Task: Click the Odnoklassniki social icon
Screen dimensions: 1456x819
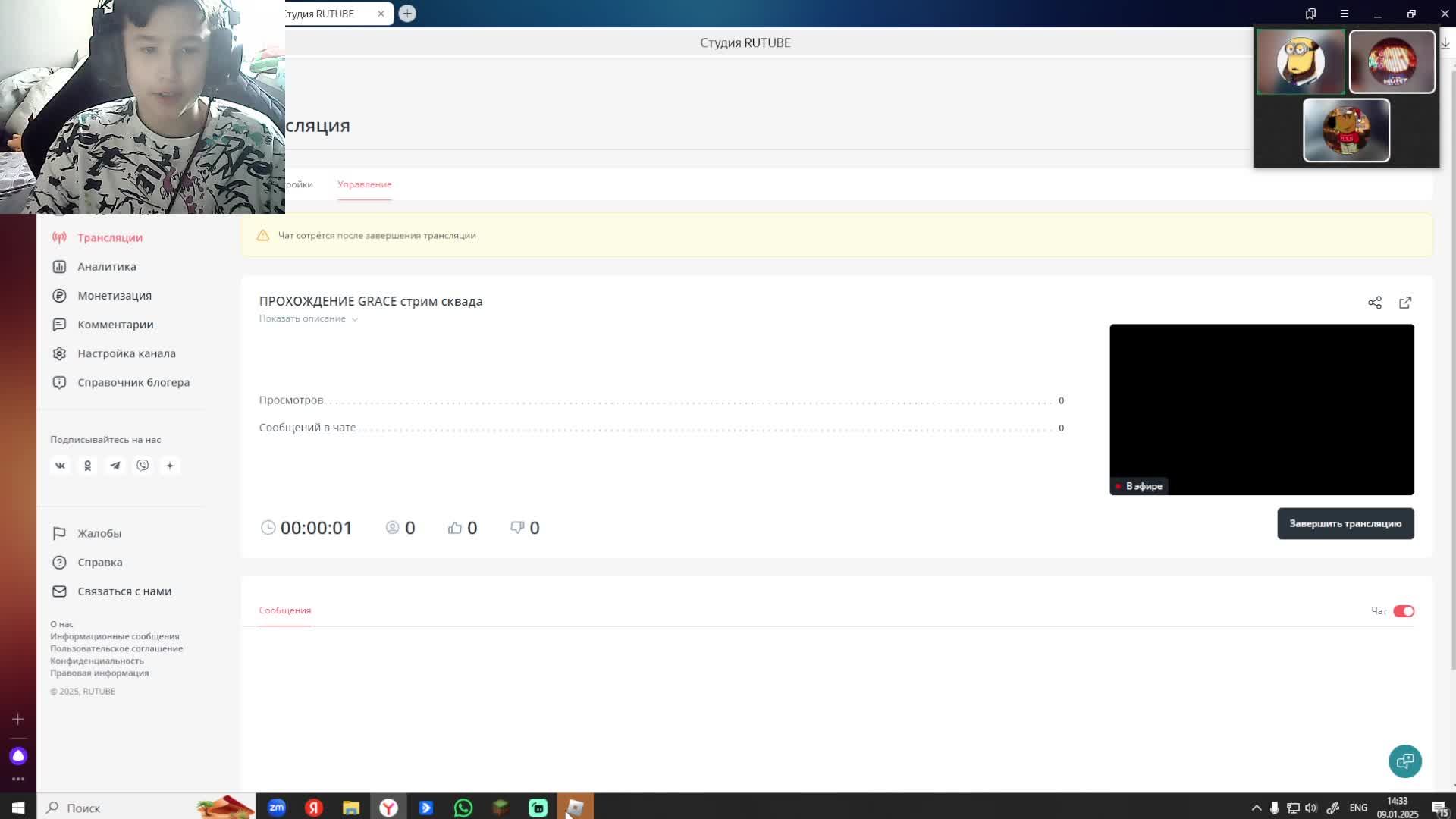Action: point(88,466)
